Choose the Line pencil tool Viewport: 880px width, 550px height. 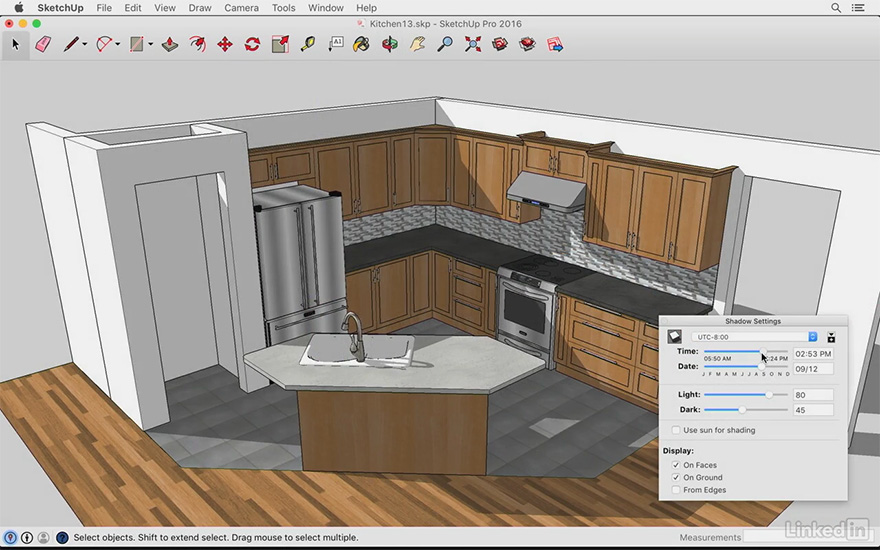[x=71, y=44]
